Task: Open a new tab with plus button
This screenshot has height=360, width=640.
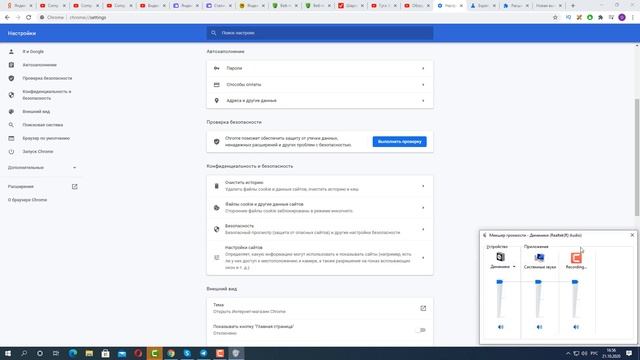Action: point(573,6)
